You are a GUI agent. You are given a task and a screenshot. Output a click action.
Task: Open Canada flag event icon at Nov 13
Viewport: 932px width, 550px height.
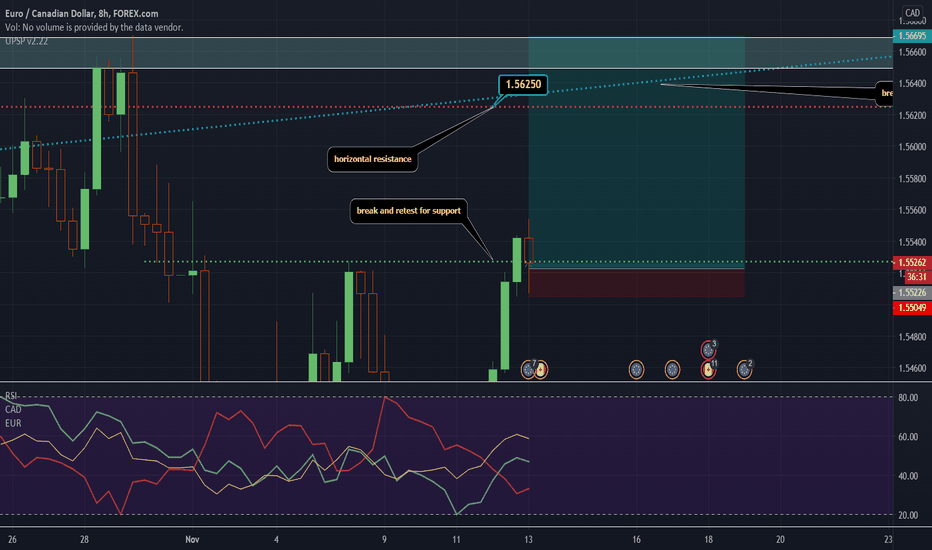541,370
